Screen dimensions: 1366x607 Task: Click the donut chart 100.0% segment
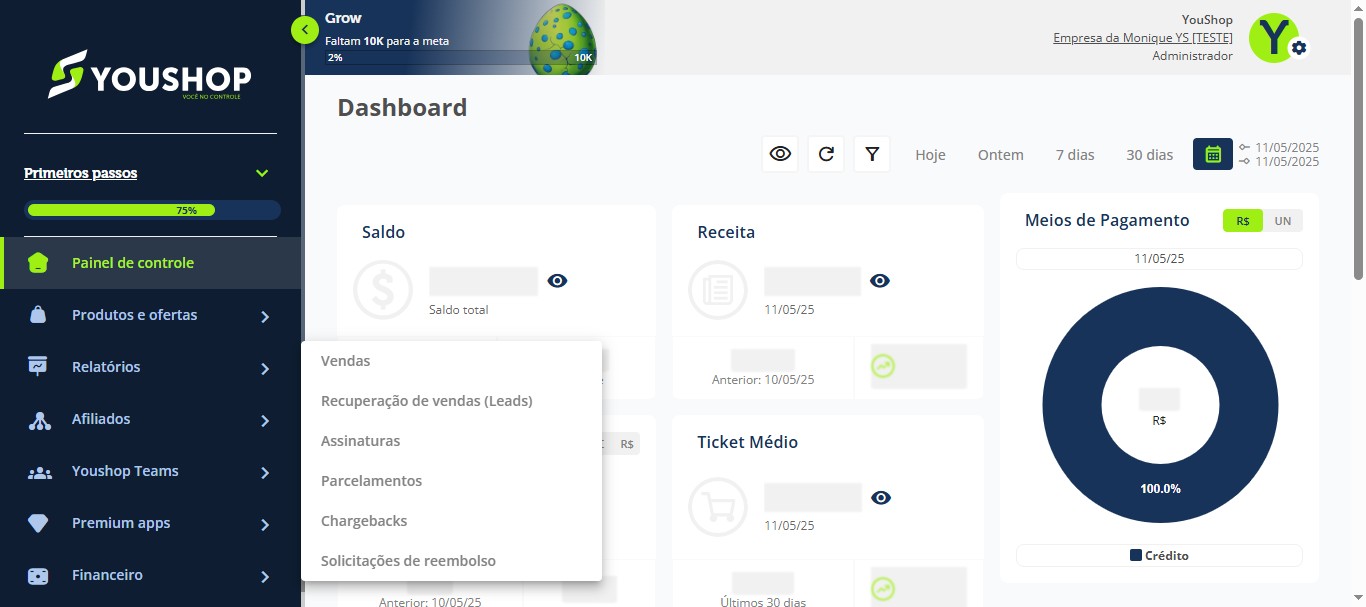(x=1160, y=489)
